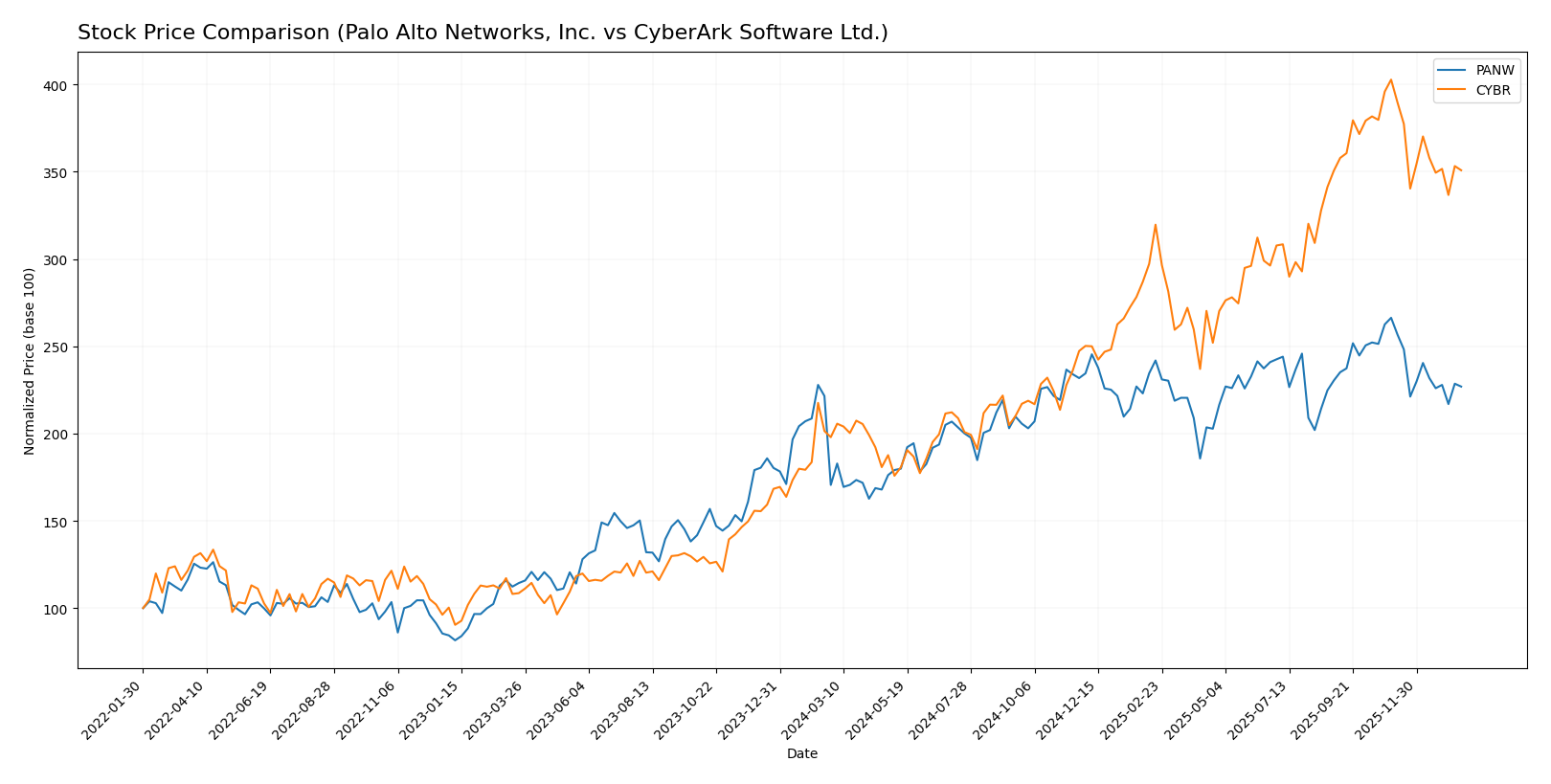Click the 'Normalized Price (base 100)' axis label

pos(30,361)
